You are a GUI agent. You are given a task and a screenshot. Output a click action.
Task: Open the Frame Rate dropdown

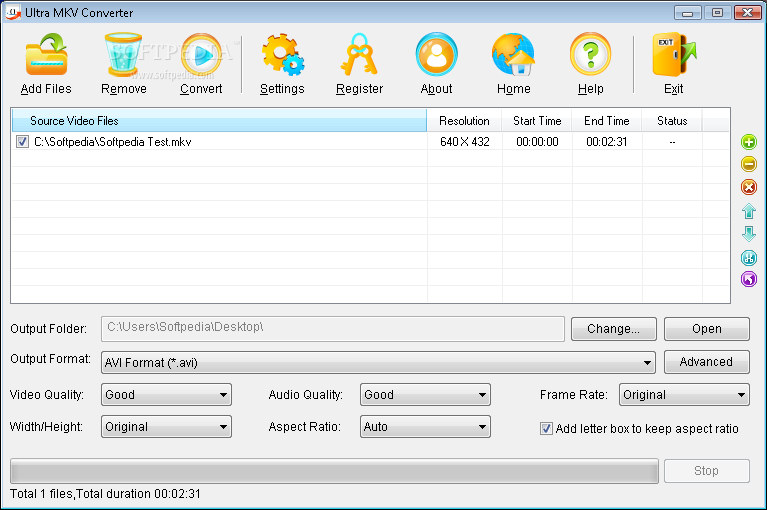[684, 395]
